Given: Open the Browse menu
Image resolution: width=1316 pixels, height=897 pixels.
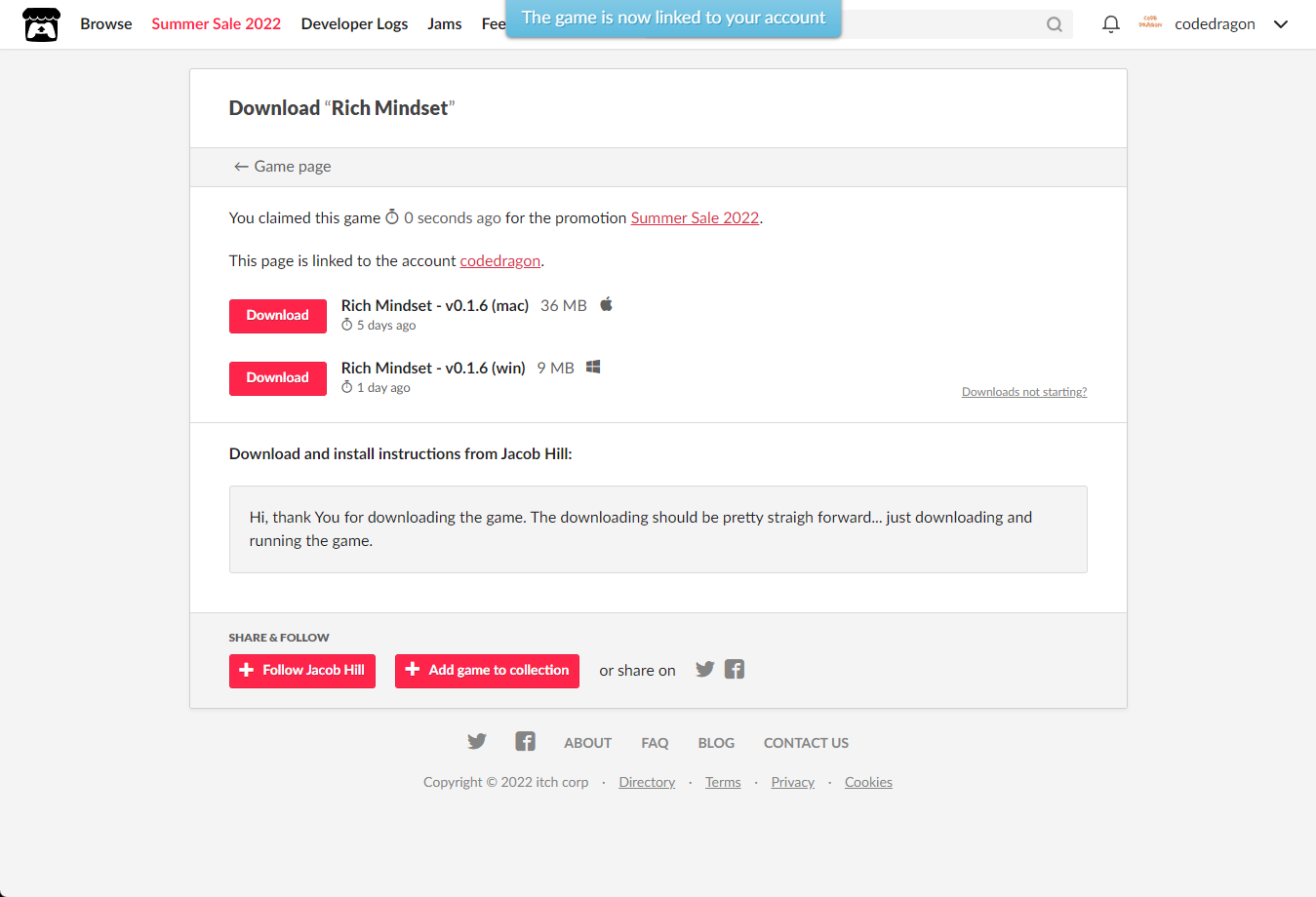Looking at the screenshot, I should pos(106,24).
